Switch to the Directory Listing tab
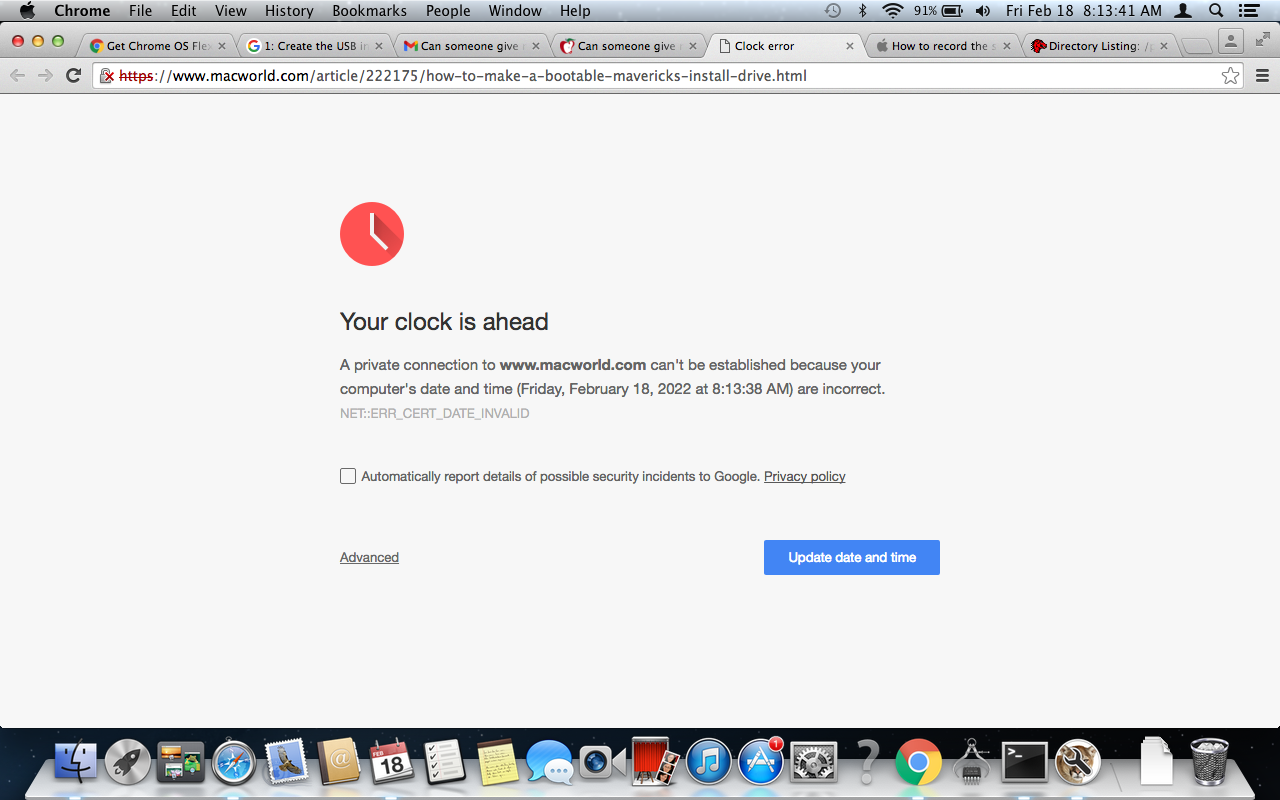 1100,46
